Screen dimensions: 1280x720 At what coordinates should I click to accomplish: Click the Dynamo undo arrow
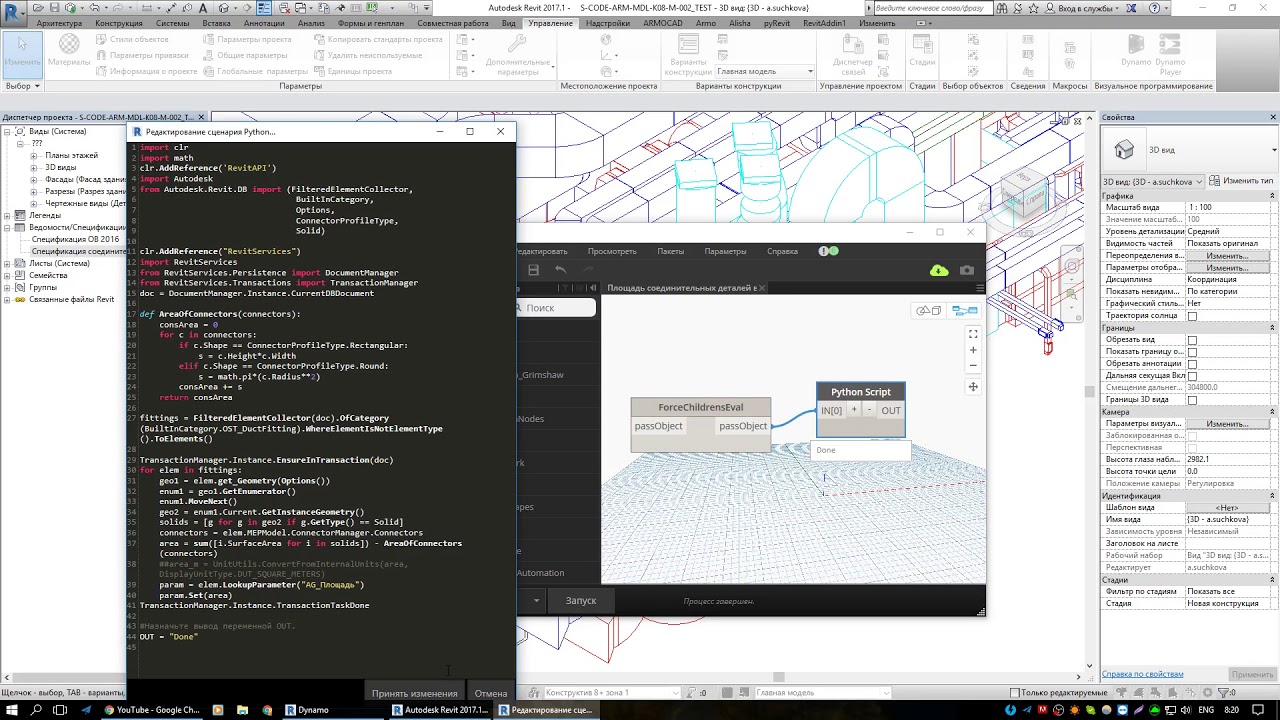pyautogui.click(x=560, y=270)
